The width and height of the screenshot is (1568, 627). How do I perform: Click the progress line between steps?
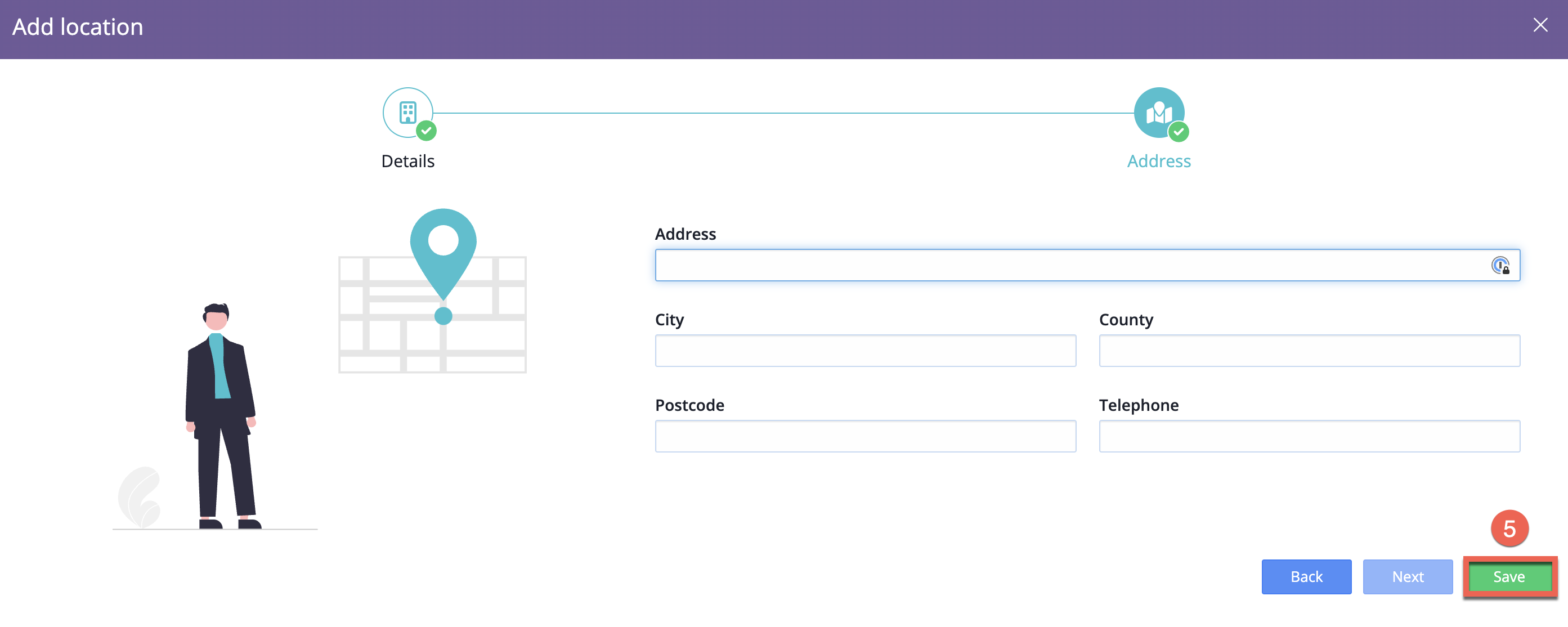(x=782, y=113)
